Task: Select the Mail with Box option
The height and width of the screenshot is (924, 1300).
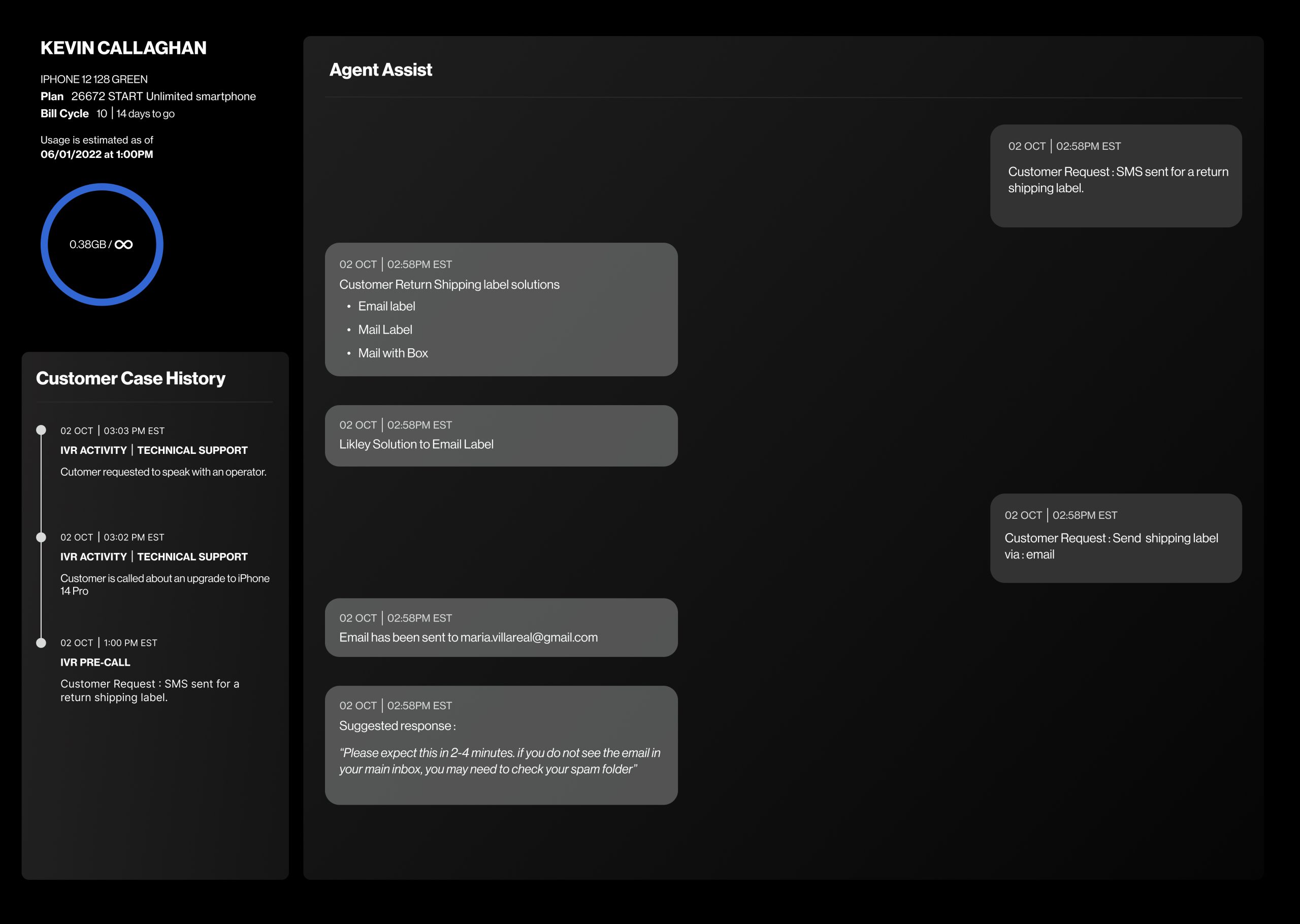Action: tap(393, 353)
